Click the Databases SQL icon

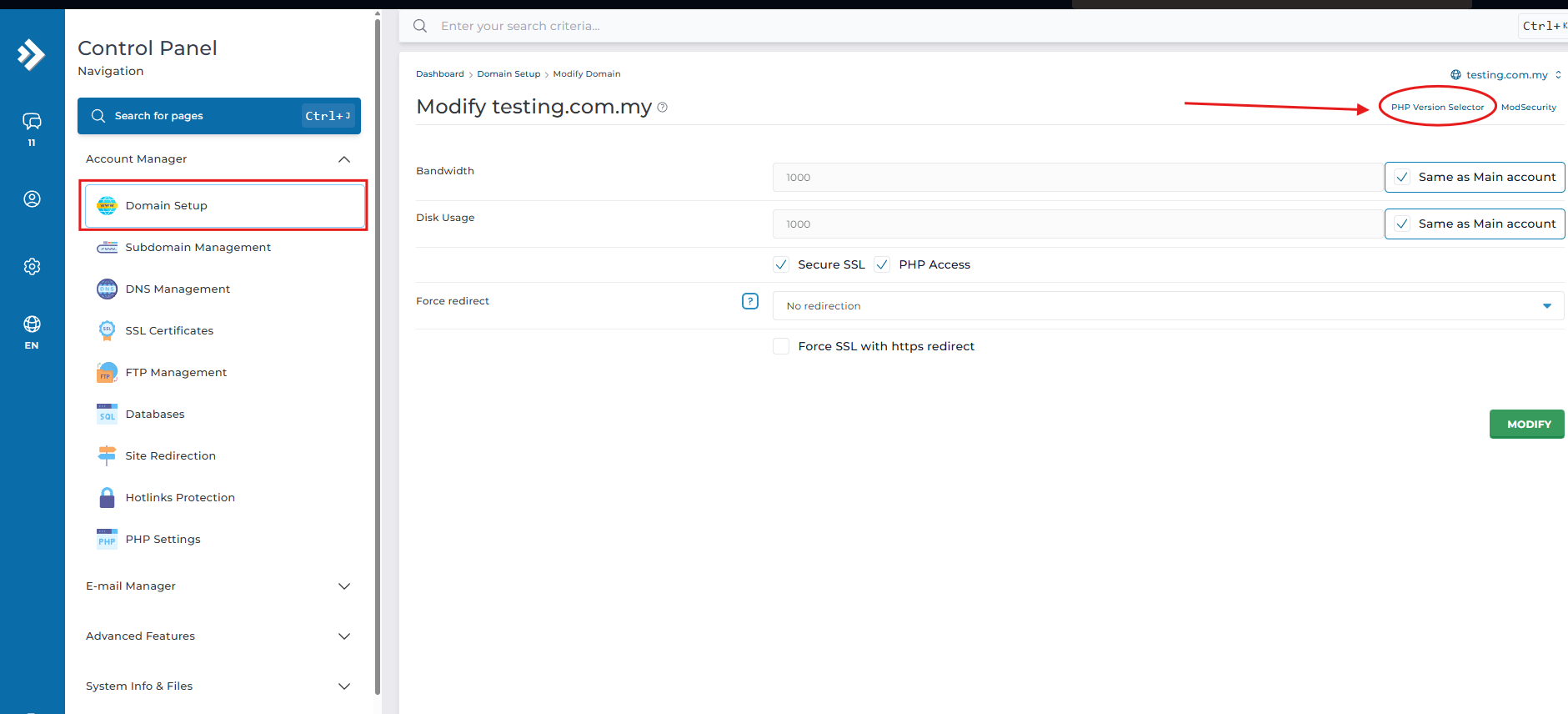[x=107, y=415]
